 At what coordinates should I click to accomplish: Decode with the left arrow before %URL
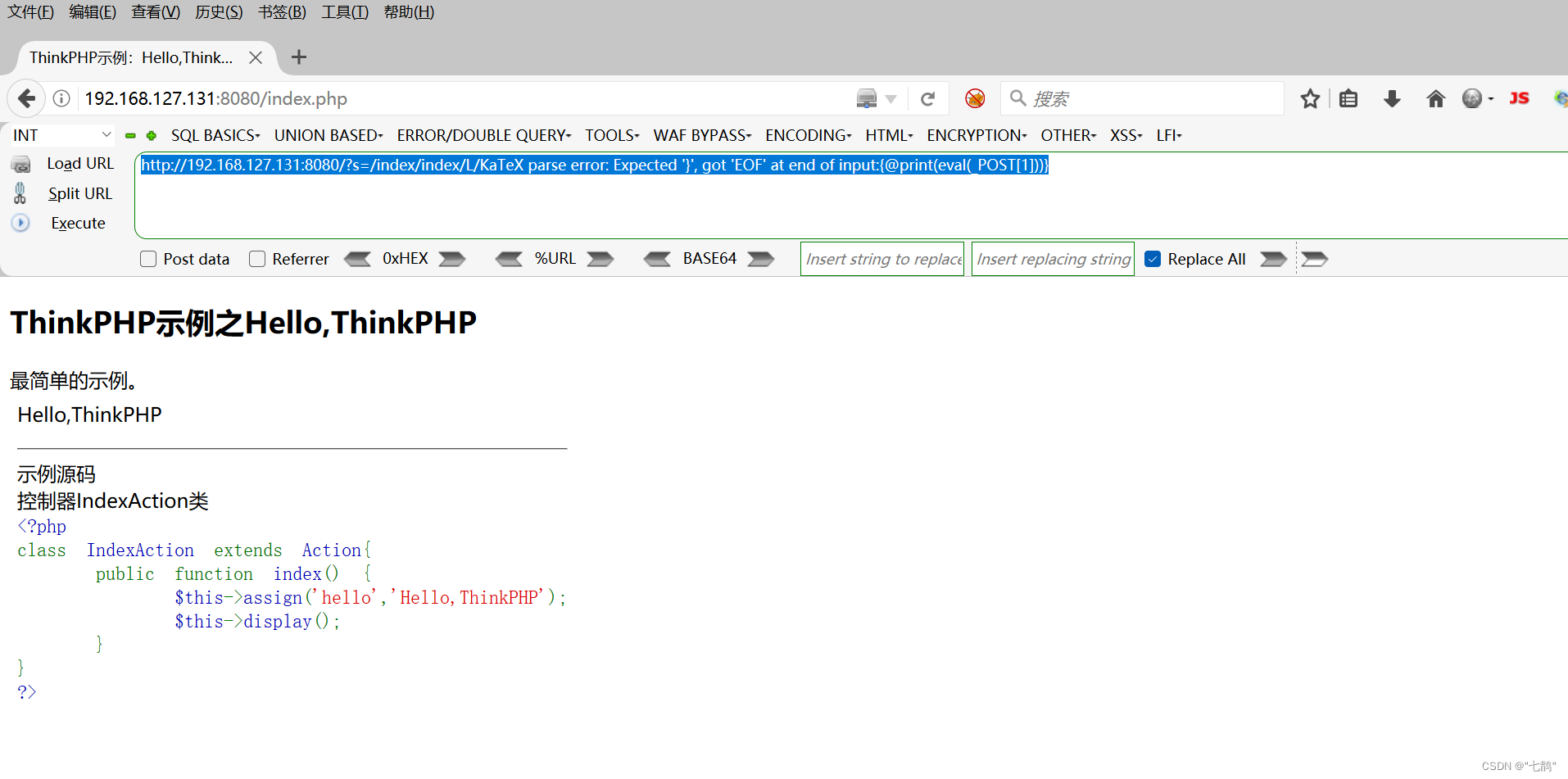point(509,259)
